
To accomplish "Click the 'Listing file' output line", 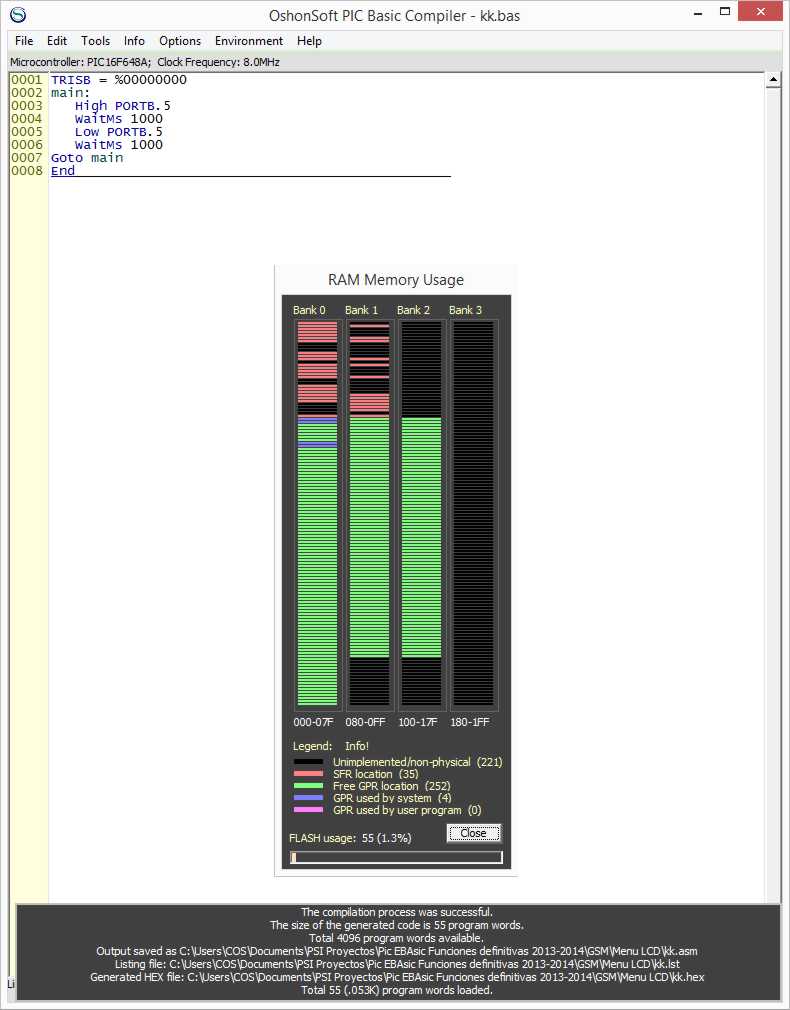I will (x=397, y=964).
